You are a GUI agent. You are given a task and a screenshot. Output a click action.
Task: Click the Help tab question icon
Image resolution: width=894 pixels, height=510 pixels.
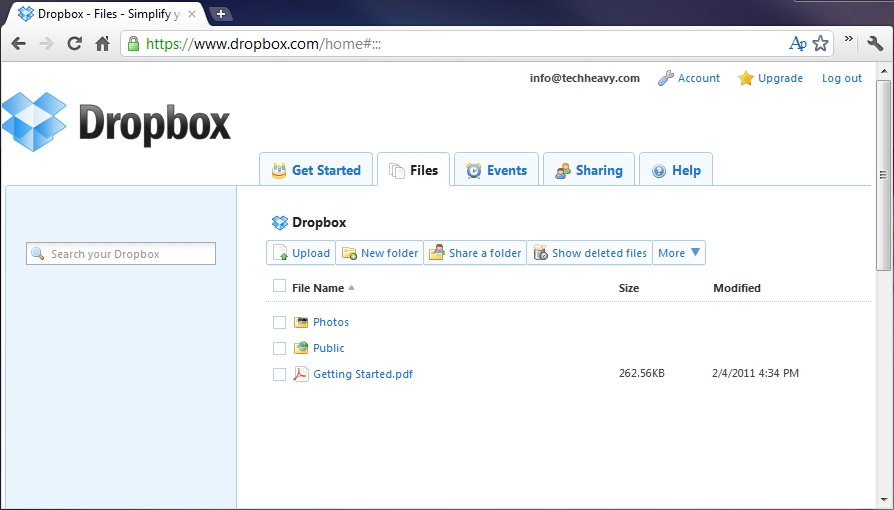coord(659,171)
